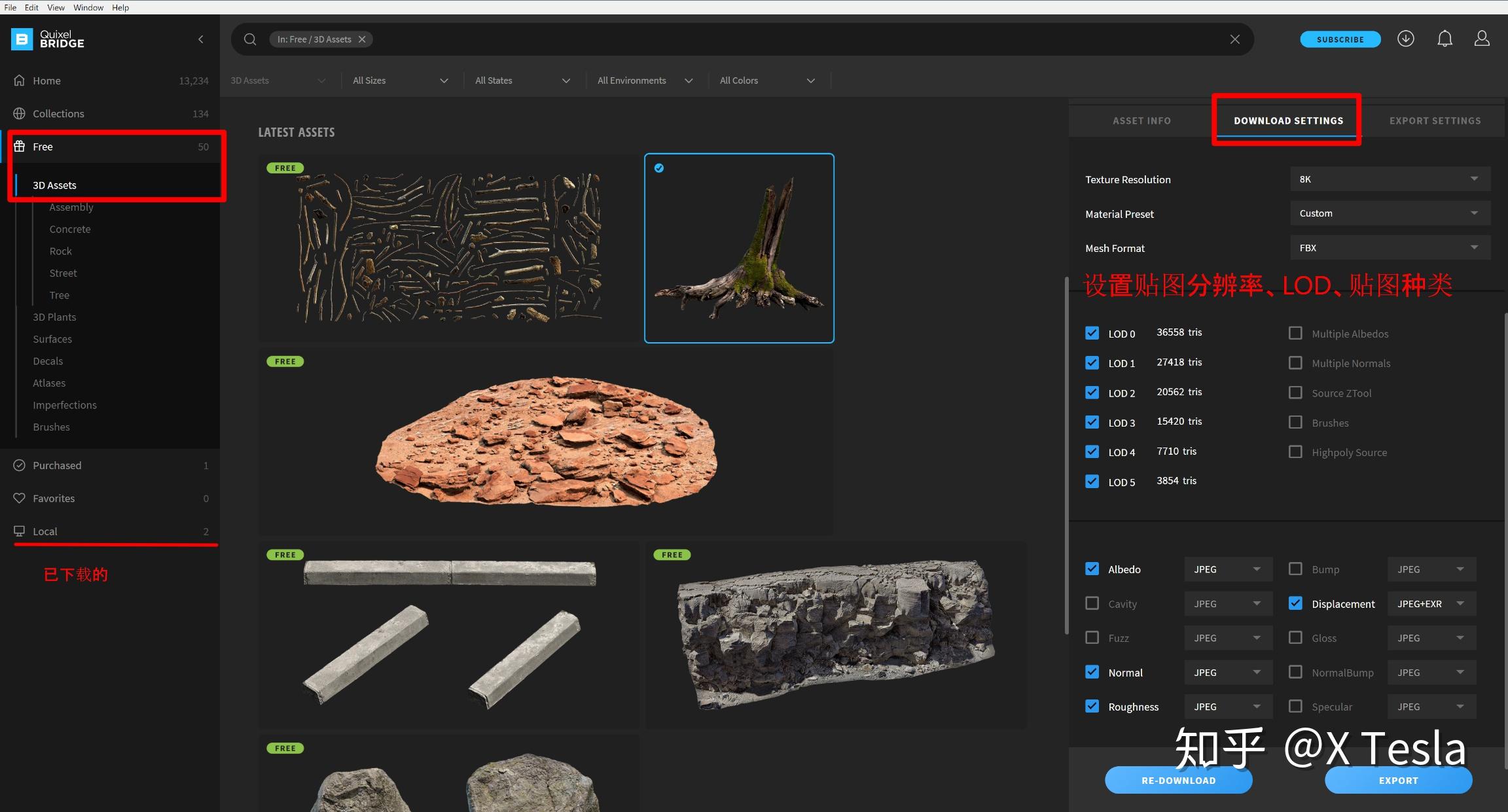Open the All Environments filter dropdown
The width and height of the screenshot is (1508, 812).
pyautogui.click(x=645, y=80)
